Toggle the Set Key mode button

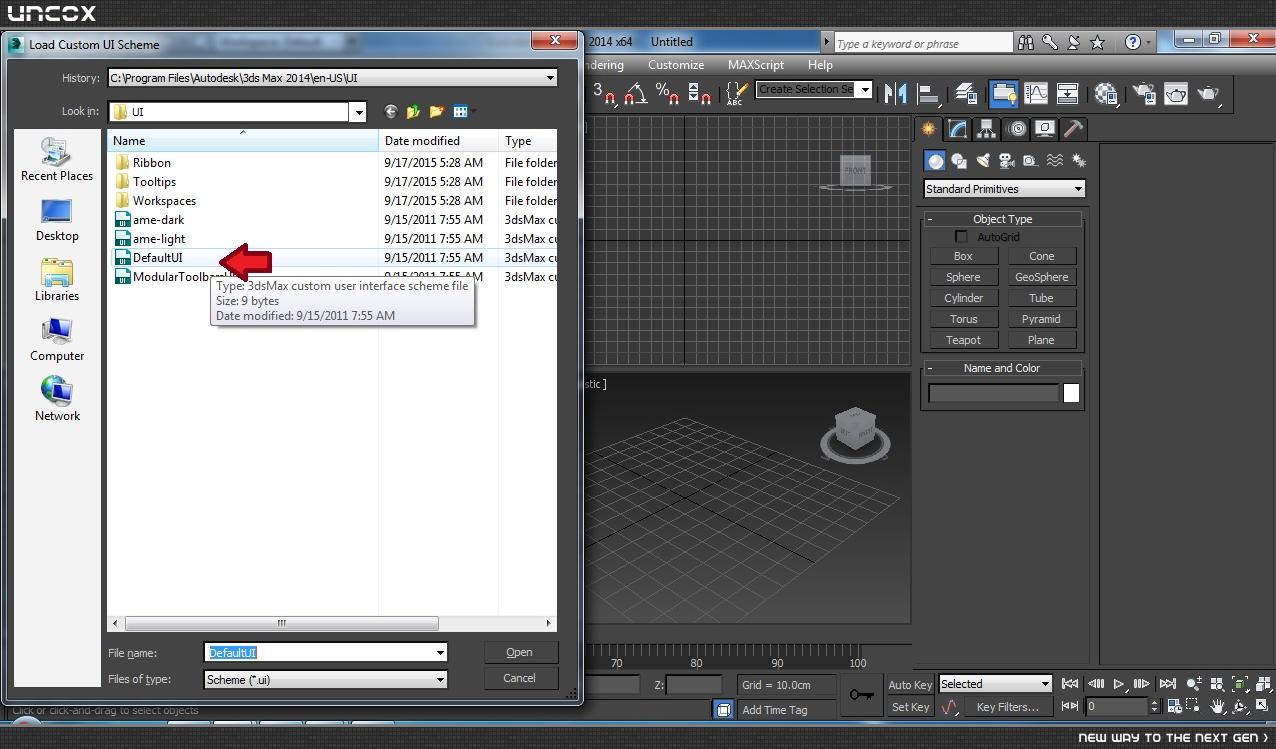point(910,707)
